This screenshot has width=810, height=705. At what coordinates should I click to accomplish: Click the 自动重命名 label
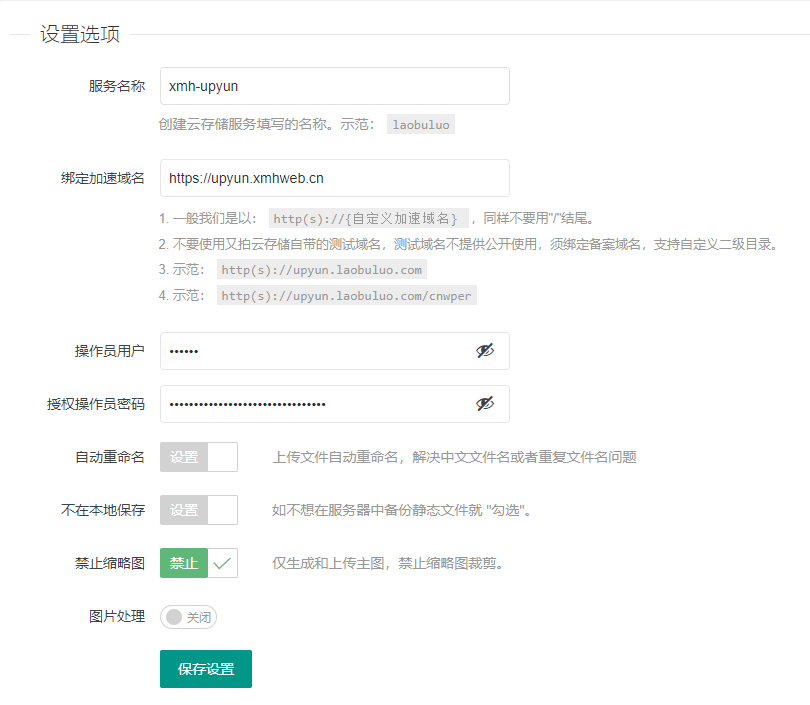tap(110, 457)
